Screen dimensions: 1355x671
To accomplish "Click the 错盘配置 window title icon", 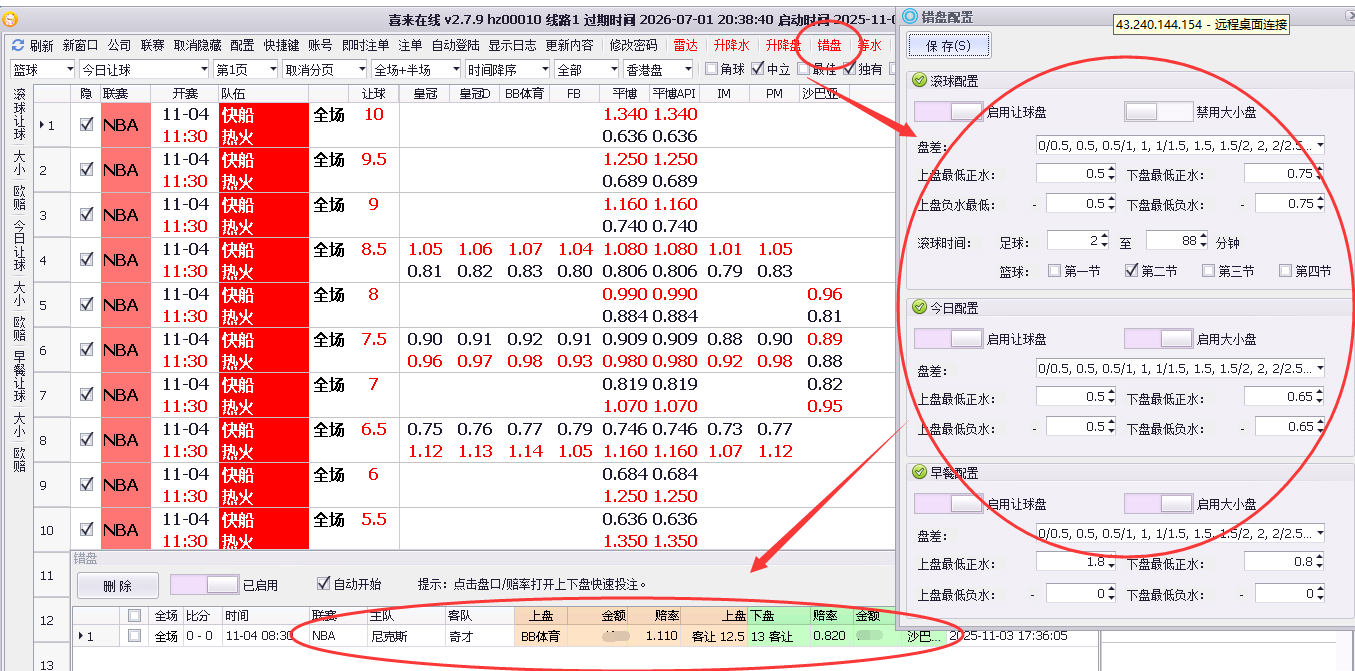I will pyautogui.click(x=909, y=16).
